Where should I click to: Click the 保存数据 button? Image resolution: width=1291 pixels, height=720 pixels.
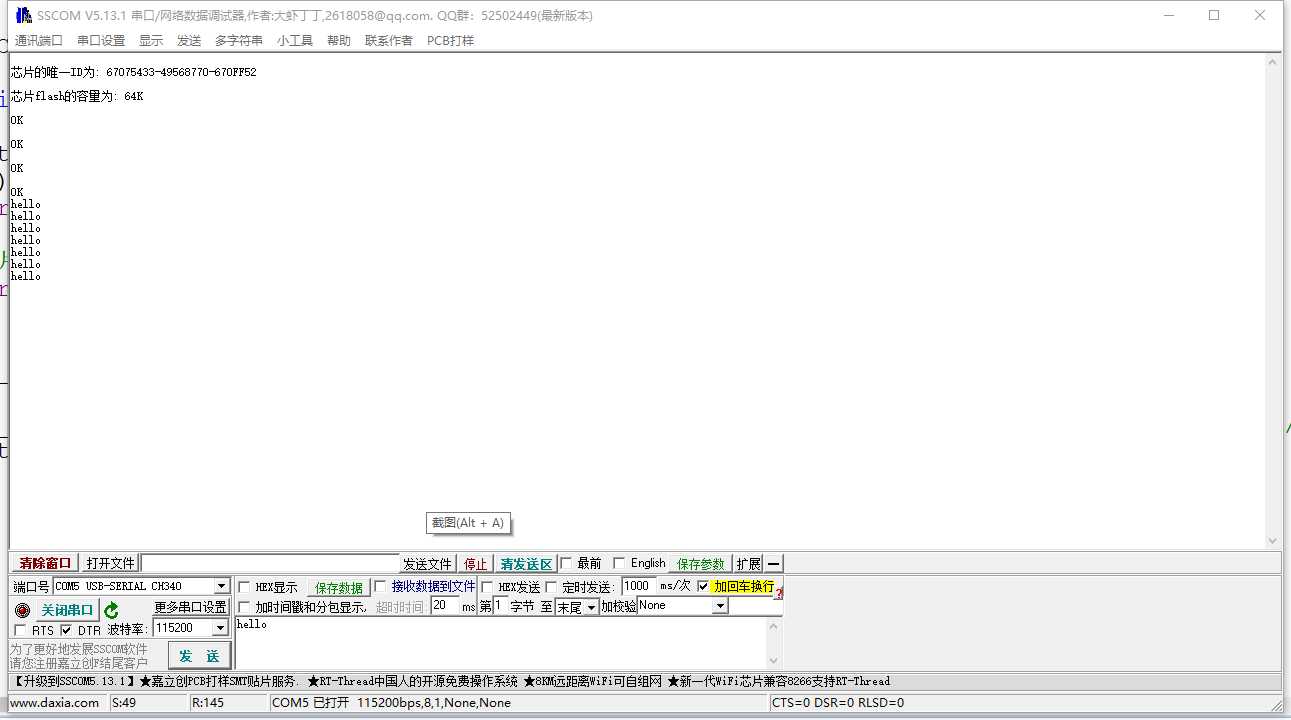[x=339, y=588]
